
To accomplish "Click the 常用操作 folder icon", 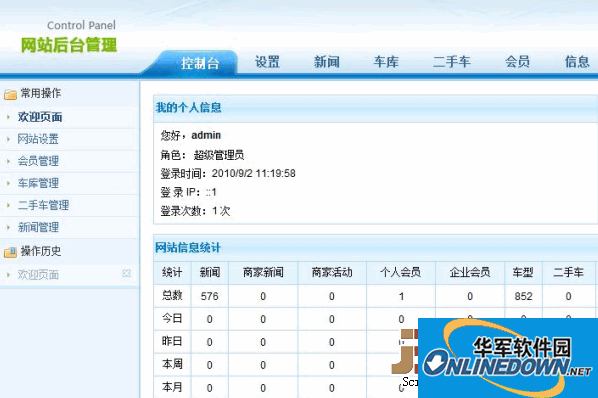I will click(10, 94).
